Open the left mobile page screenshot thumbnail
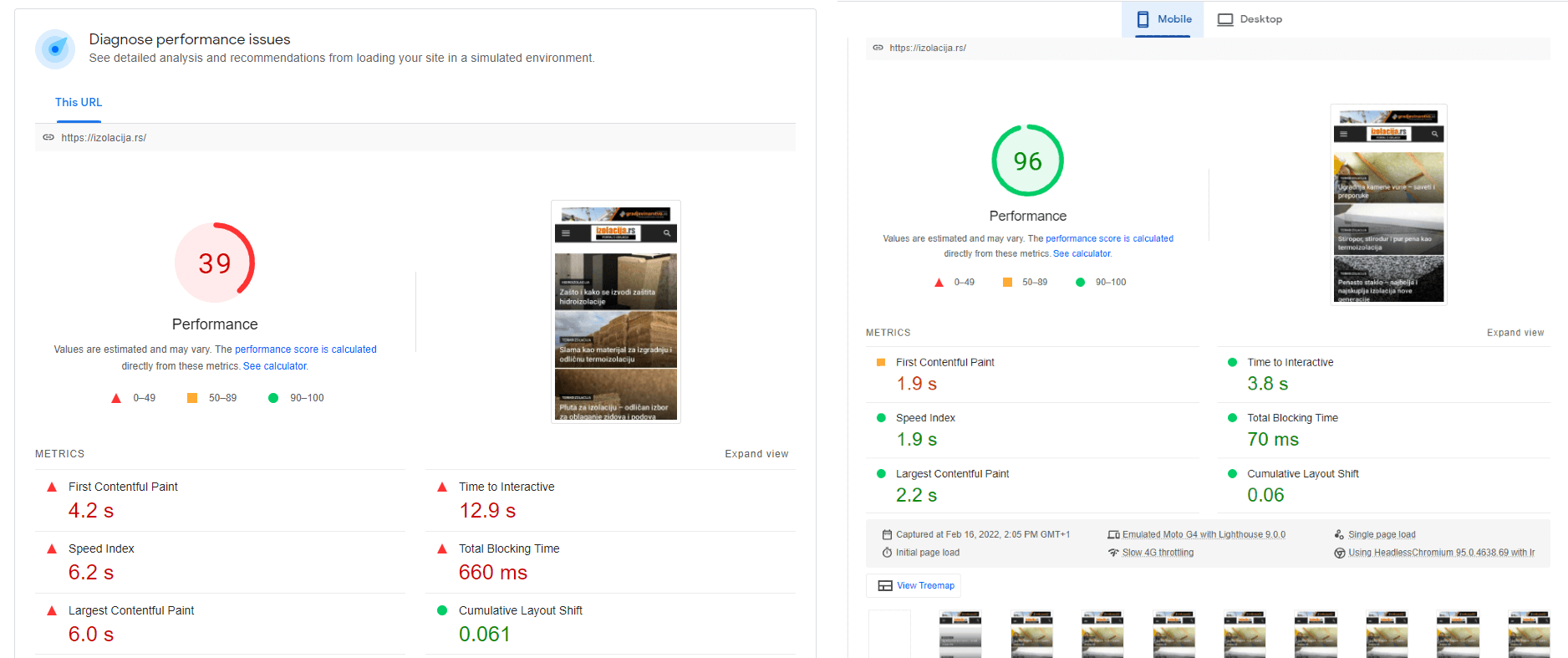1568x658 pixels. (x=616, y=312)
